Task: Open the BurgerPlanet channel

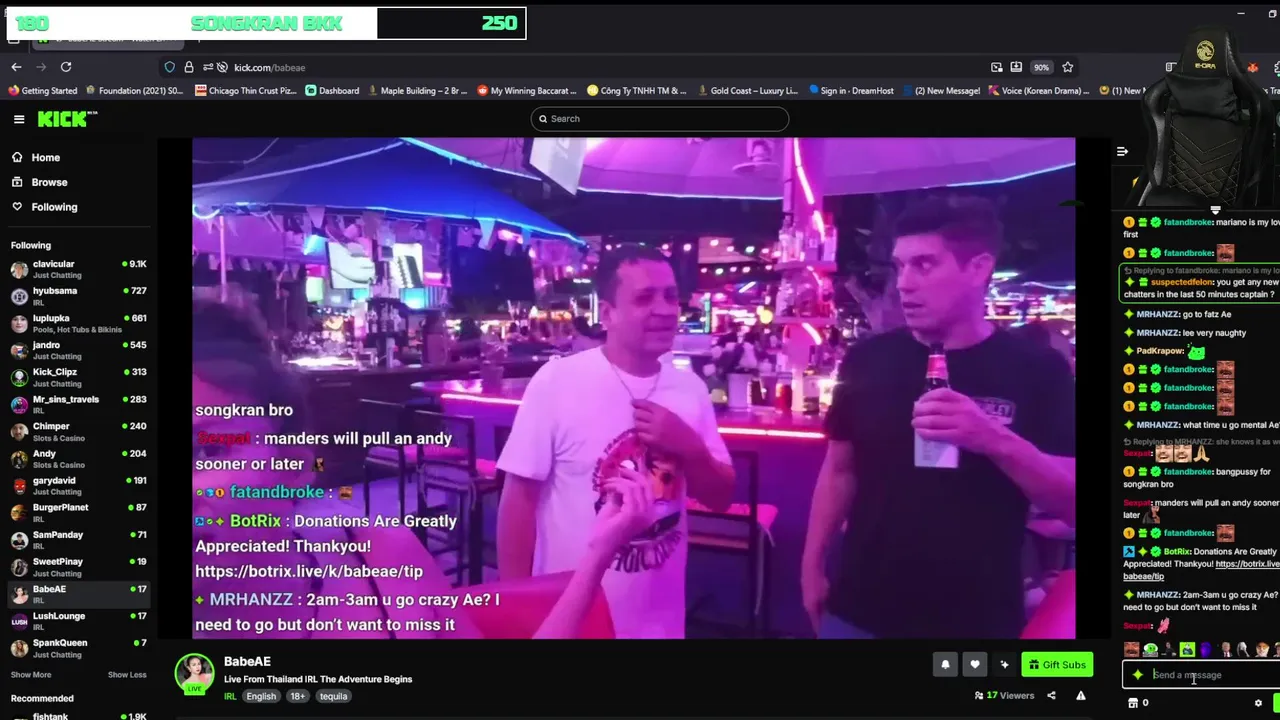Action: (x=78, y=512)
